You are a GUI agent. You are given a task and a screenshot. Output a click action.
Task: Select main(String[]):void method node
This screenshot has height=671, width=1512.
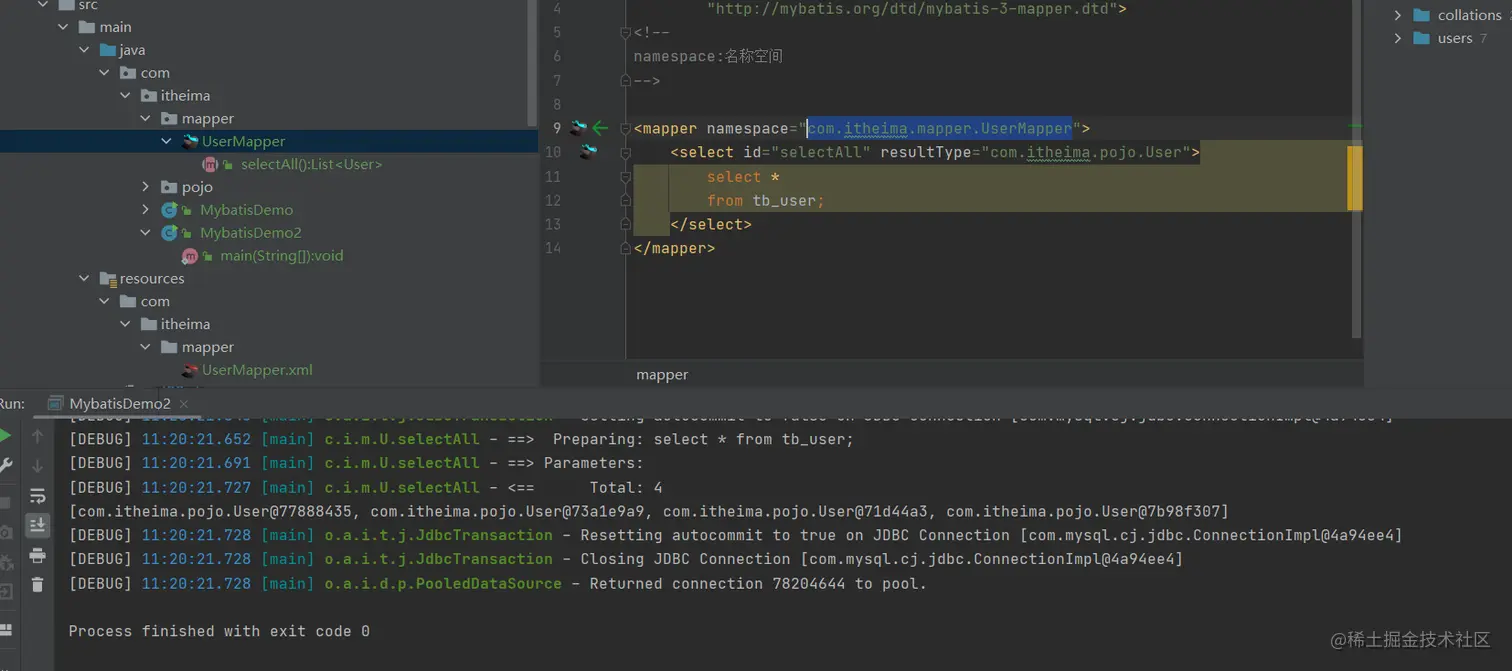pos(281,256)
